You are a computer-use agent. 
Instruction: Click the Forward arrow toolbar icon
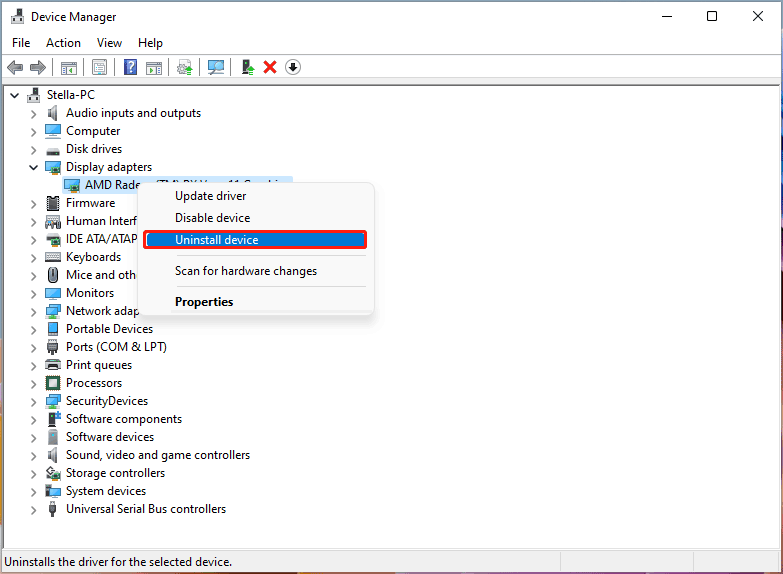(x=38, y=67)
